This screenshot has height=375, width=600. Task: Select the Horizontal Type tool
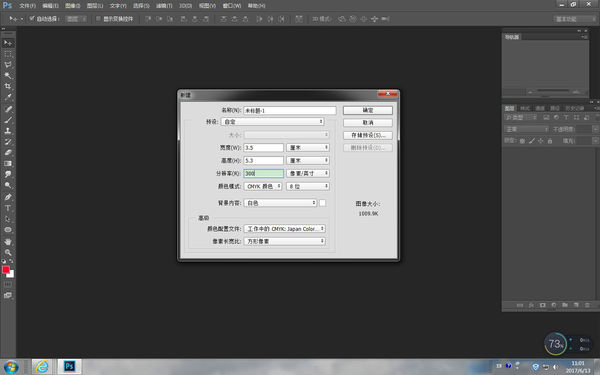tap(8, 208)
